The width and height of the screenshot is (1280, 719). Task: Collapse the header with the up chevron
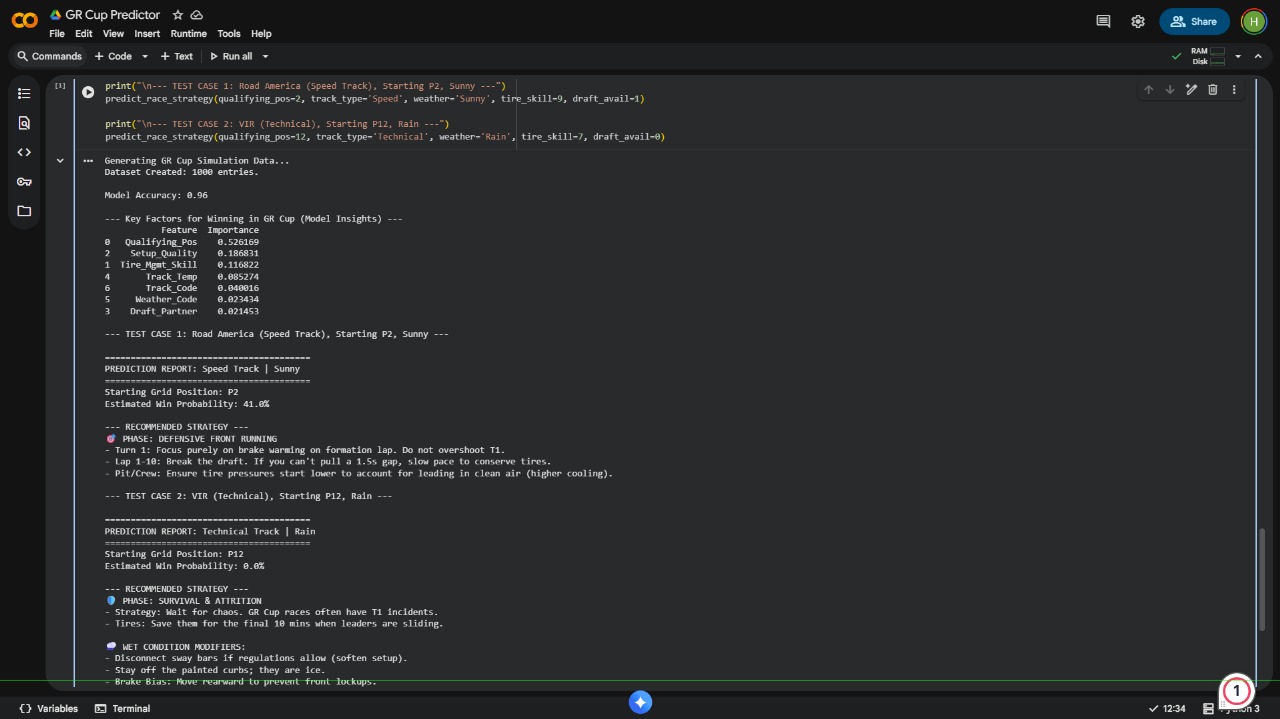[1257, 56]
